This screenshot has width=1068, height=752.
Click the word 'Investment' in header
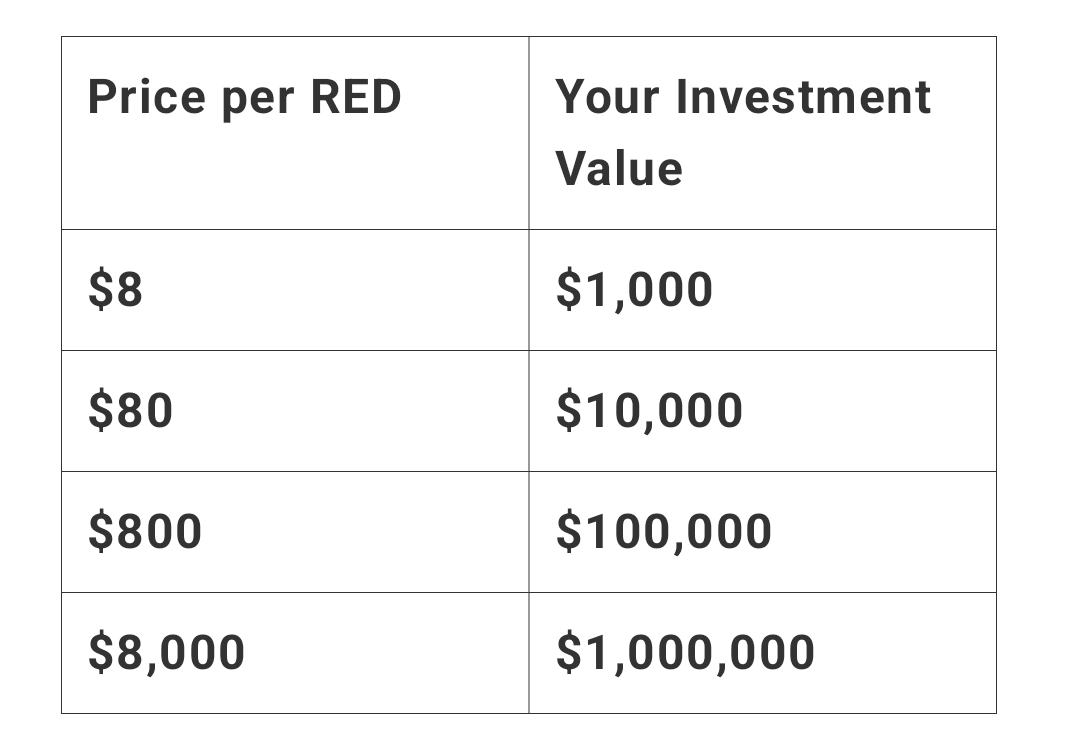(x=804, y=97)
